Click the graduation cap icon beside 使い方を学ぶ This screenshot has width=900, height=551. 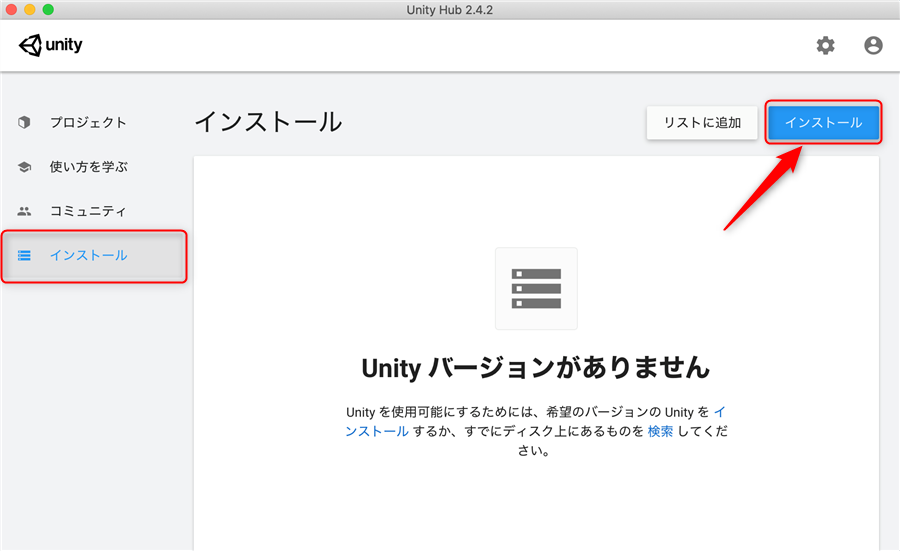(x=24, y=167)
